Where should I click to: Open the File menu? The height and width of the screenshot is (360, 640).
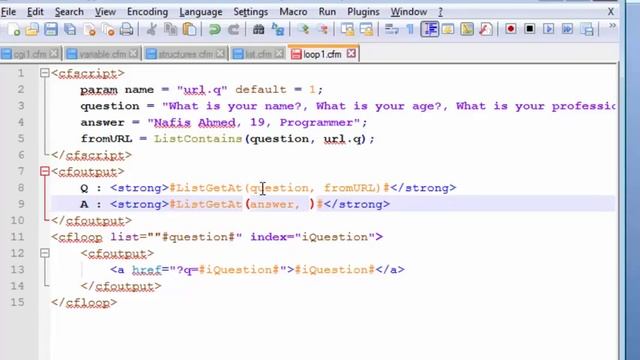tap(8, 12)
